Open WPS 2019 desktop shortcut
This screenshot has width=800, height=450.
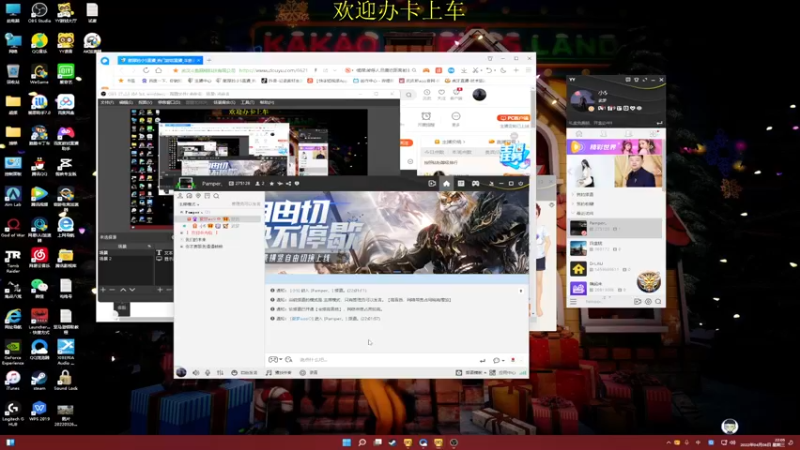tap(39, 412)
